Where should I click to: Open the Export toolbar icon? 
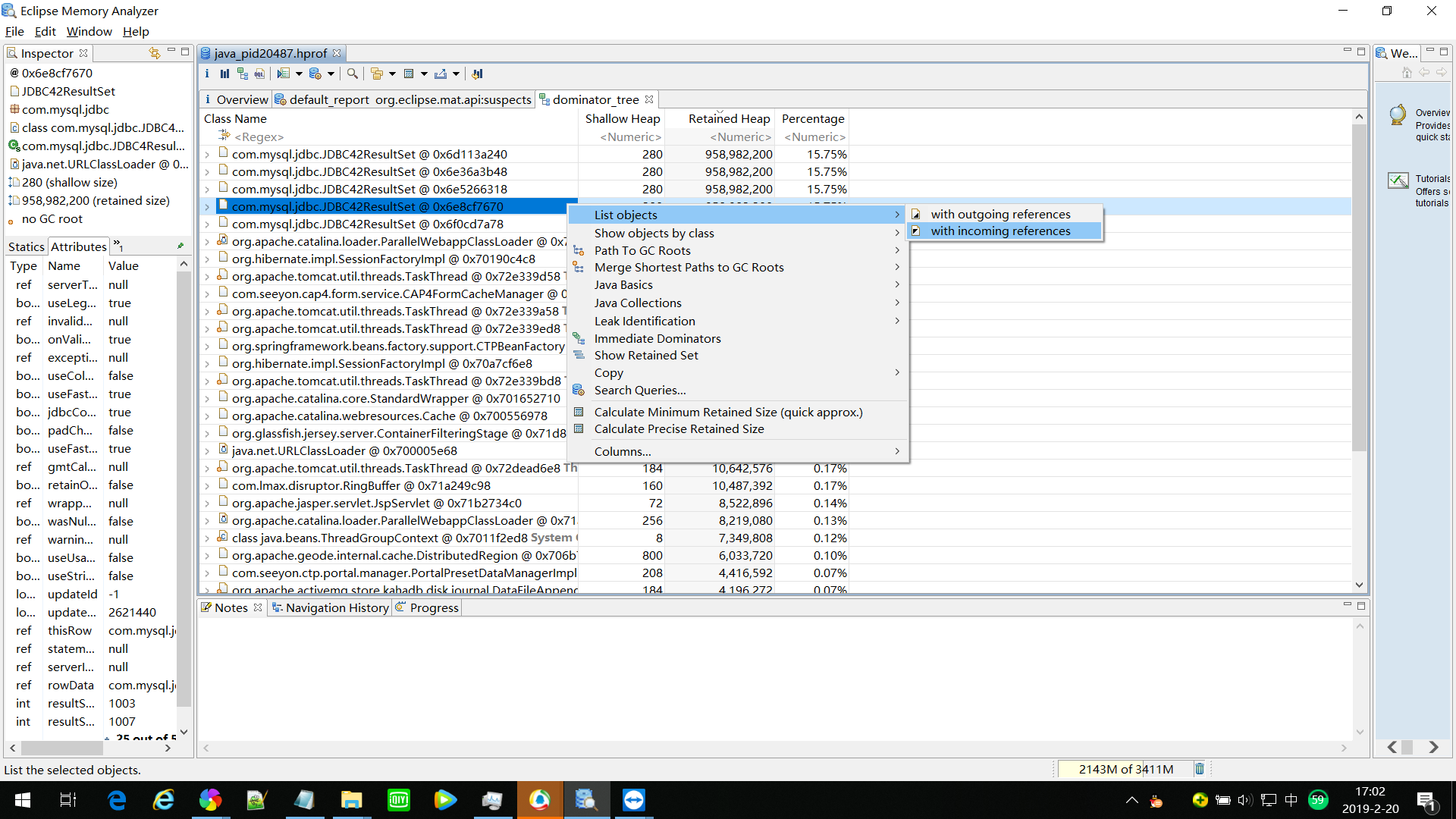[441, 74]
